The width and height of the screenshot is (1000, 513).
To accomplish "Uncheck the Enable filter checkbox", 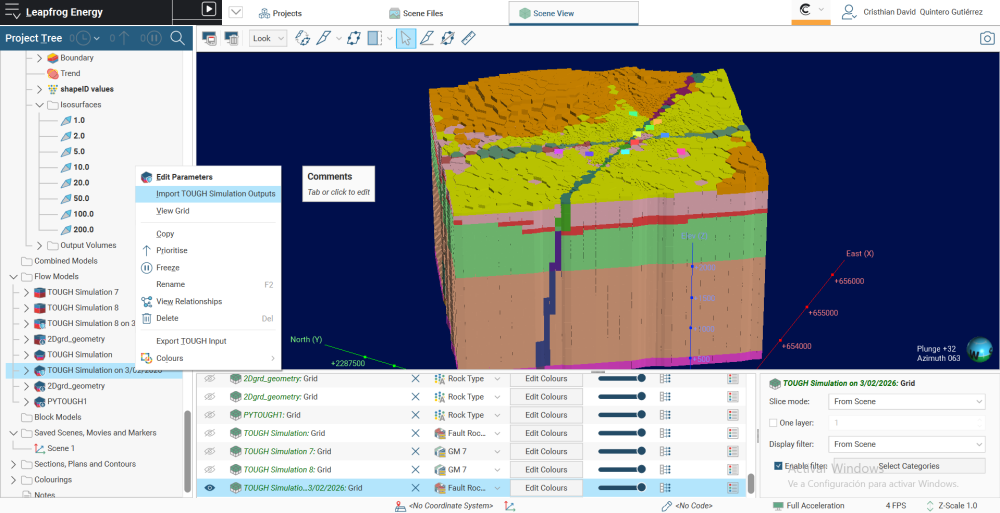I will click(x=777, y=466).
